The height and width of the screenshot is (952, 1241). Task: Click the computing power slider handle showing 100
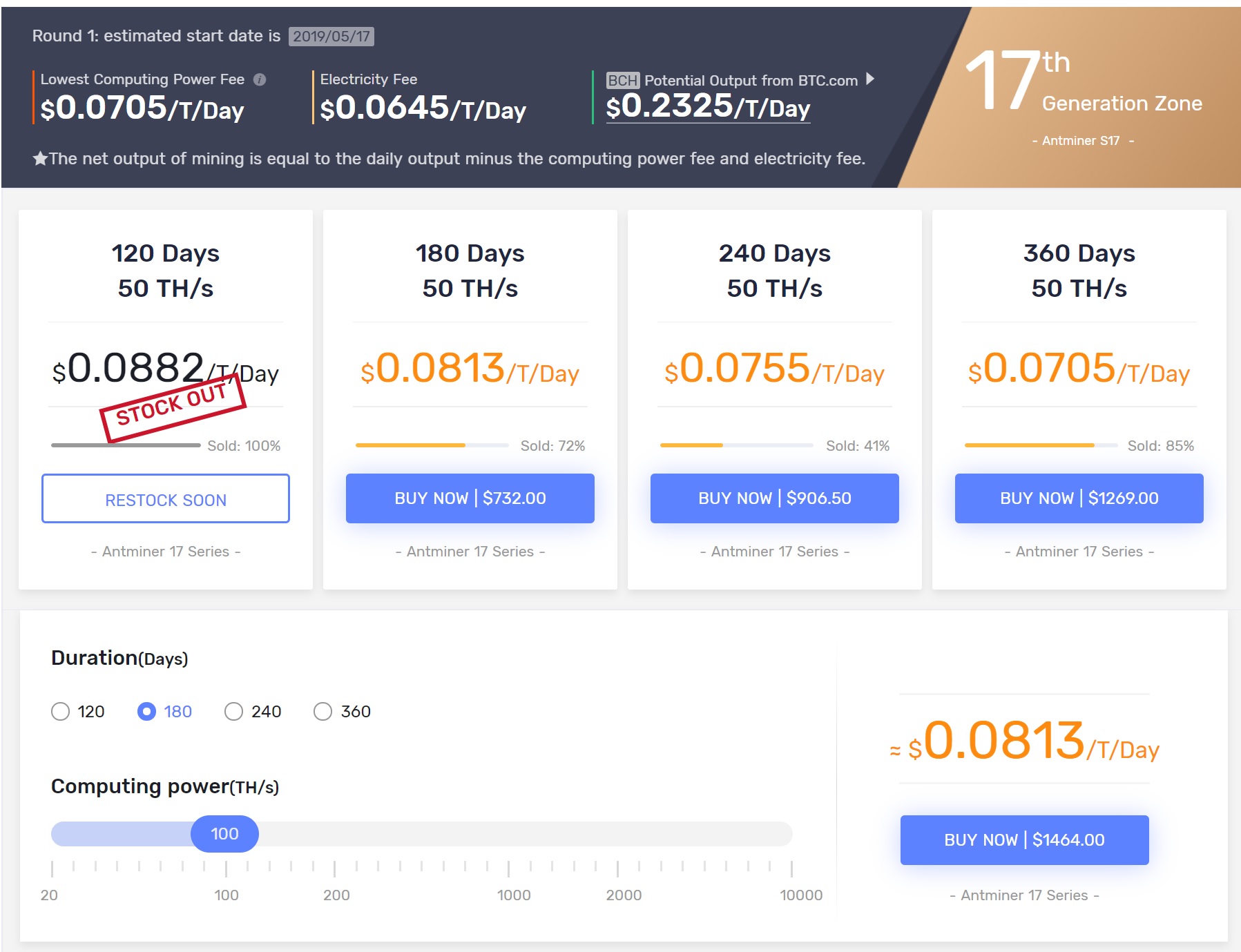224,834
